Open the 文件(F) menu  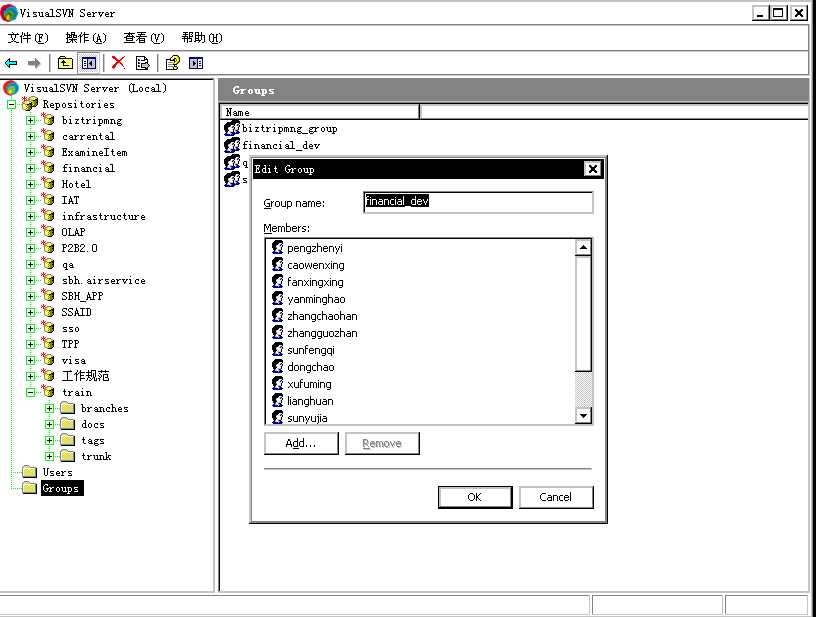pyautogui.click(x=28, y=37)
